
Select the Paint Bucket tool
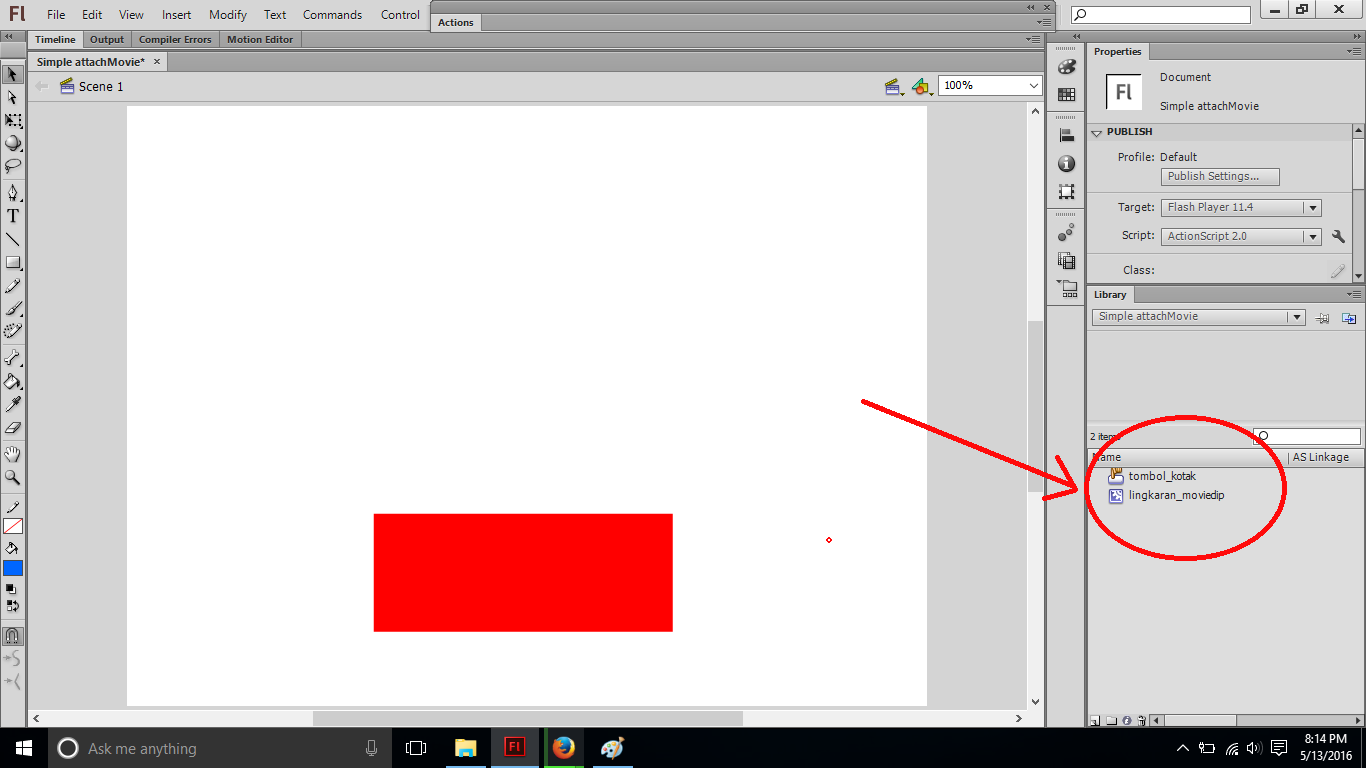[x=13, y=381]
